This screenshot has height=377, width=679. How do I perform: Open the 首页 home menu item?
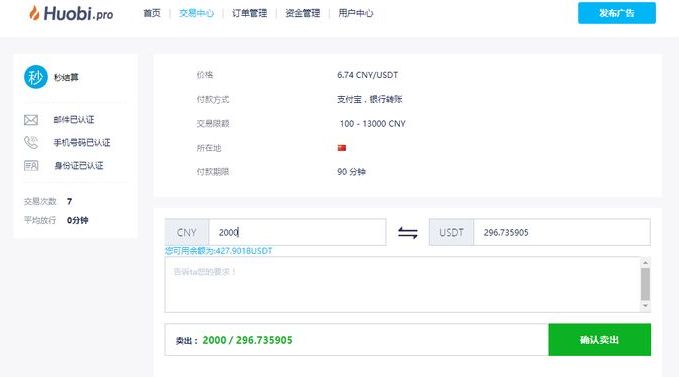[x=152, y=13]
